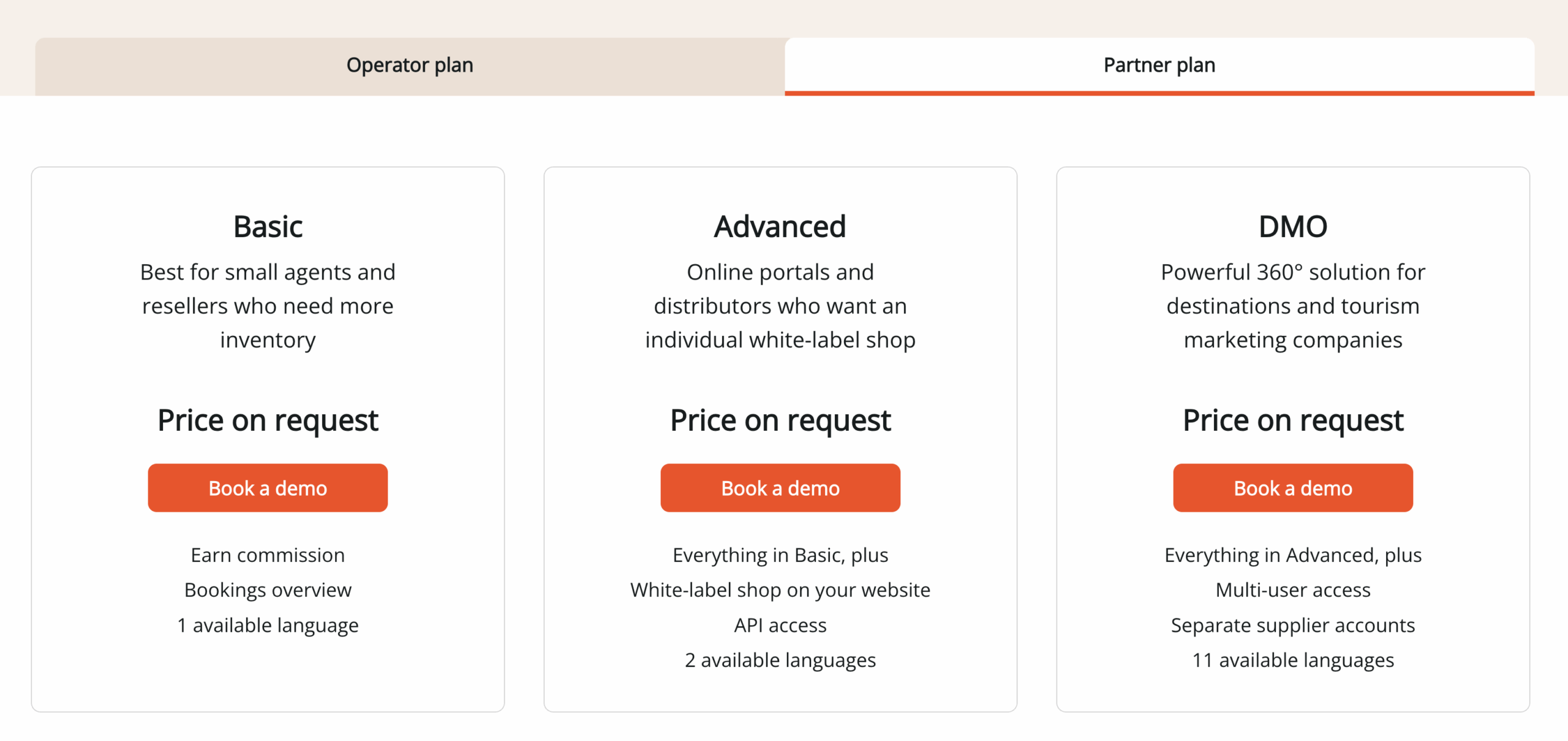The height and width of the screenshot is (741, 1568).
Task: Book a demo for the Advanced plan
Action: [780, 487]
